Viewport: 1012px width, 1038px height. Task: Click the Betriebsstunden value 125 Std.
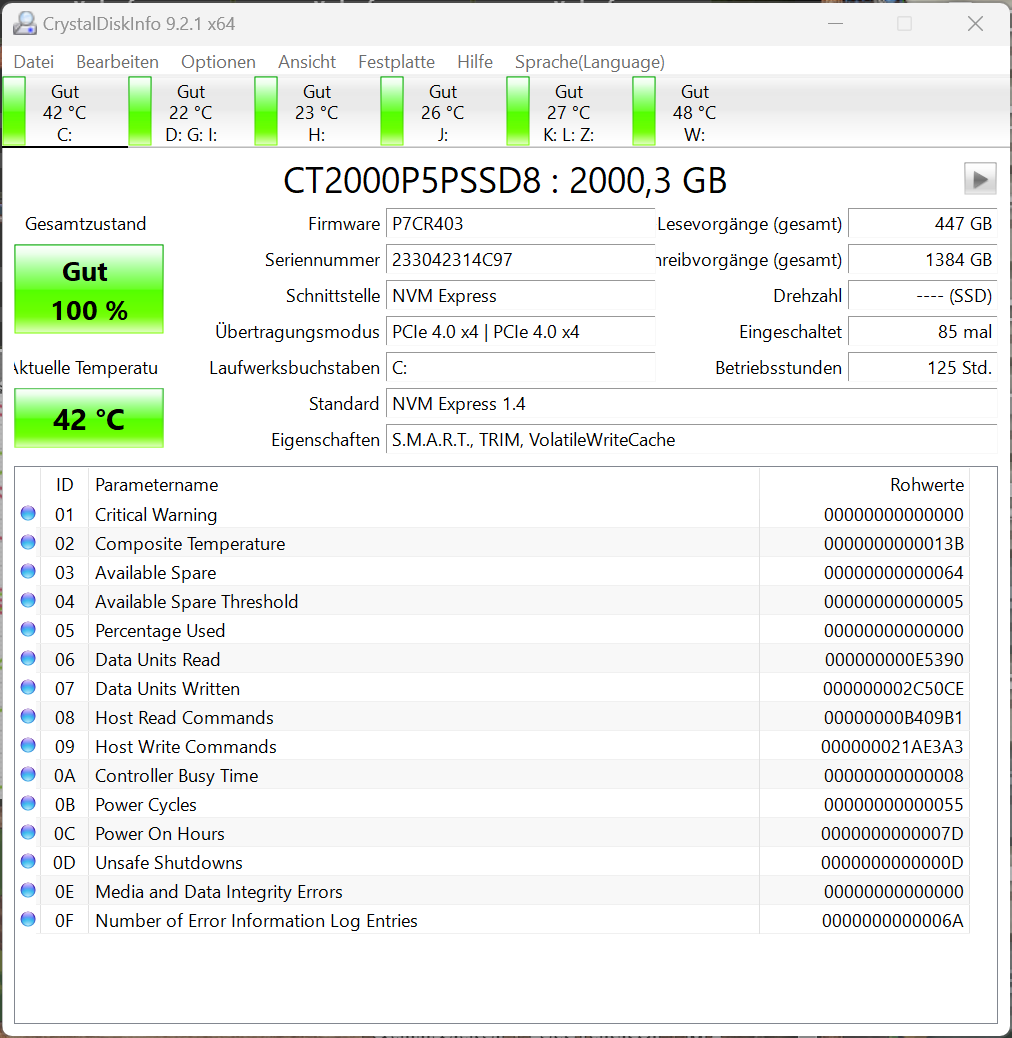pos(923,367)
